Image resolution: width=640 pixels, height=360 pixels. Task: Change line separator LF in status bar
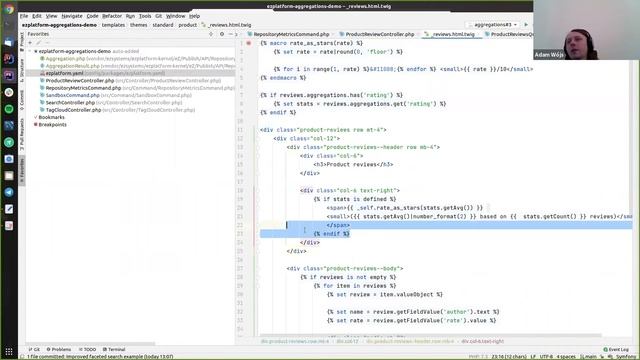(x=533, y=357)
